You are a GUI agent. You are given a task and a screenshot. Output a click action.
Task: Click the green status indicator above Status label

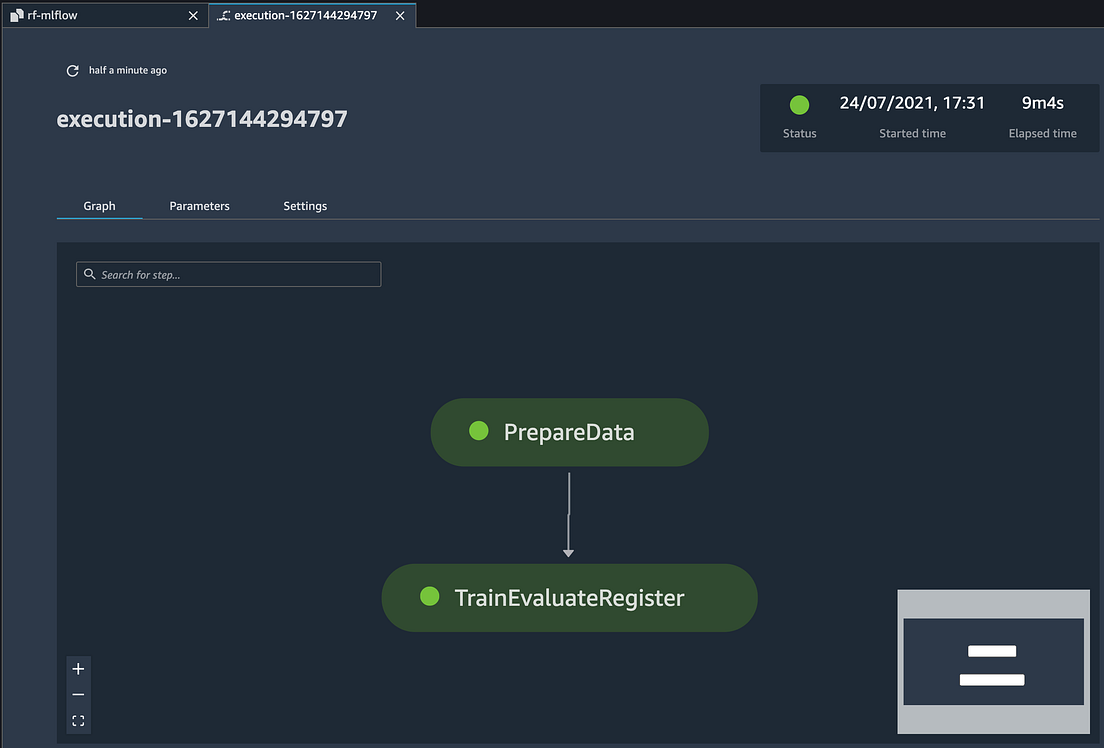799,104
